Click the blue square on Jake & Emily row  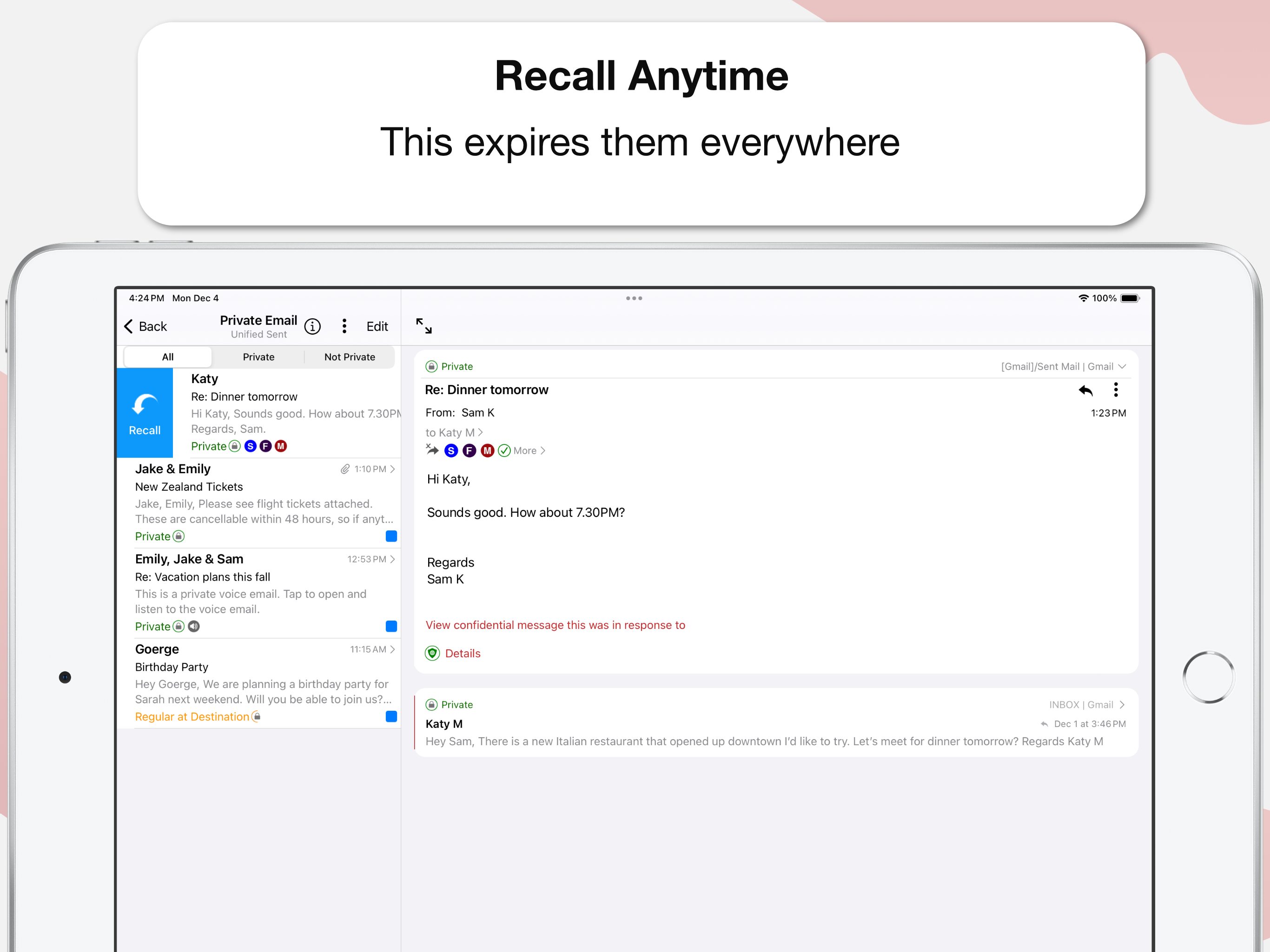391,536
